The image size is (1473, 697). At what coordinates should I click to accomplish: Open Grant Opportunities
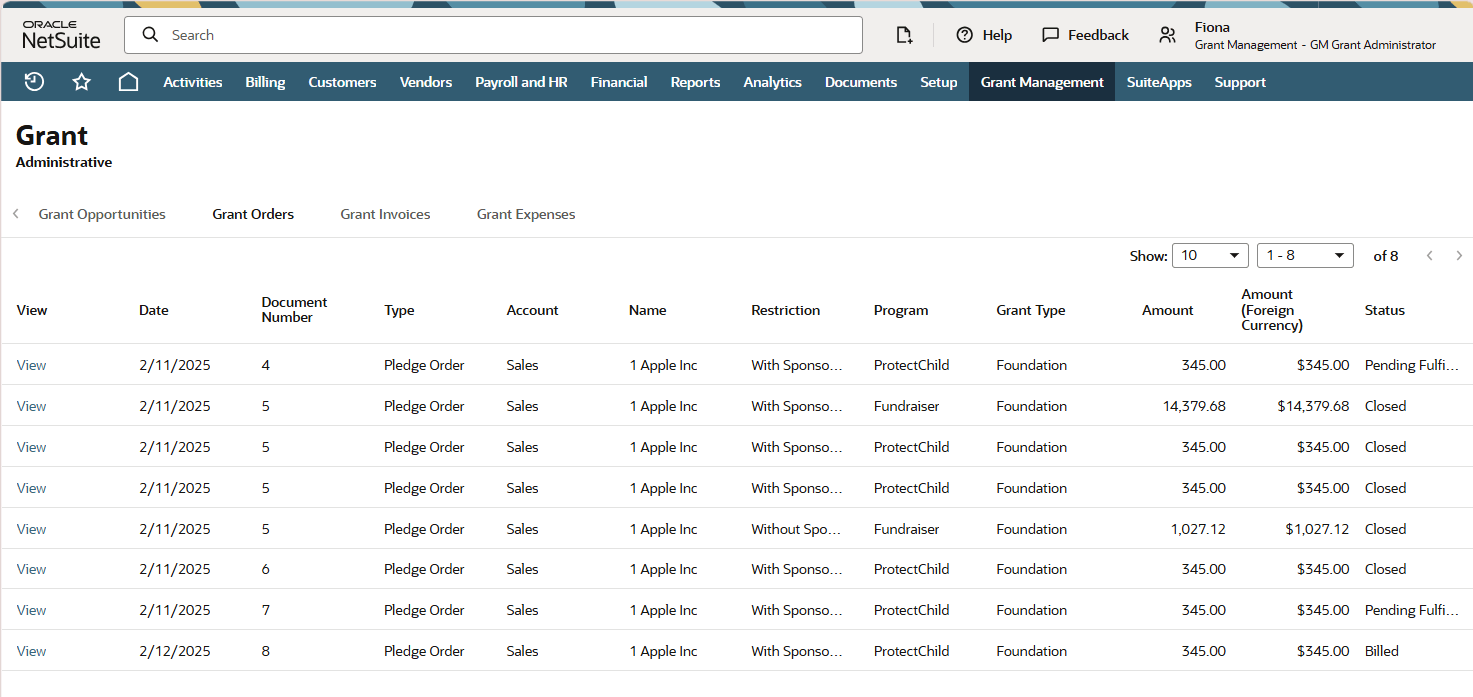tap(102, 213)
